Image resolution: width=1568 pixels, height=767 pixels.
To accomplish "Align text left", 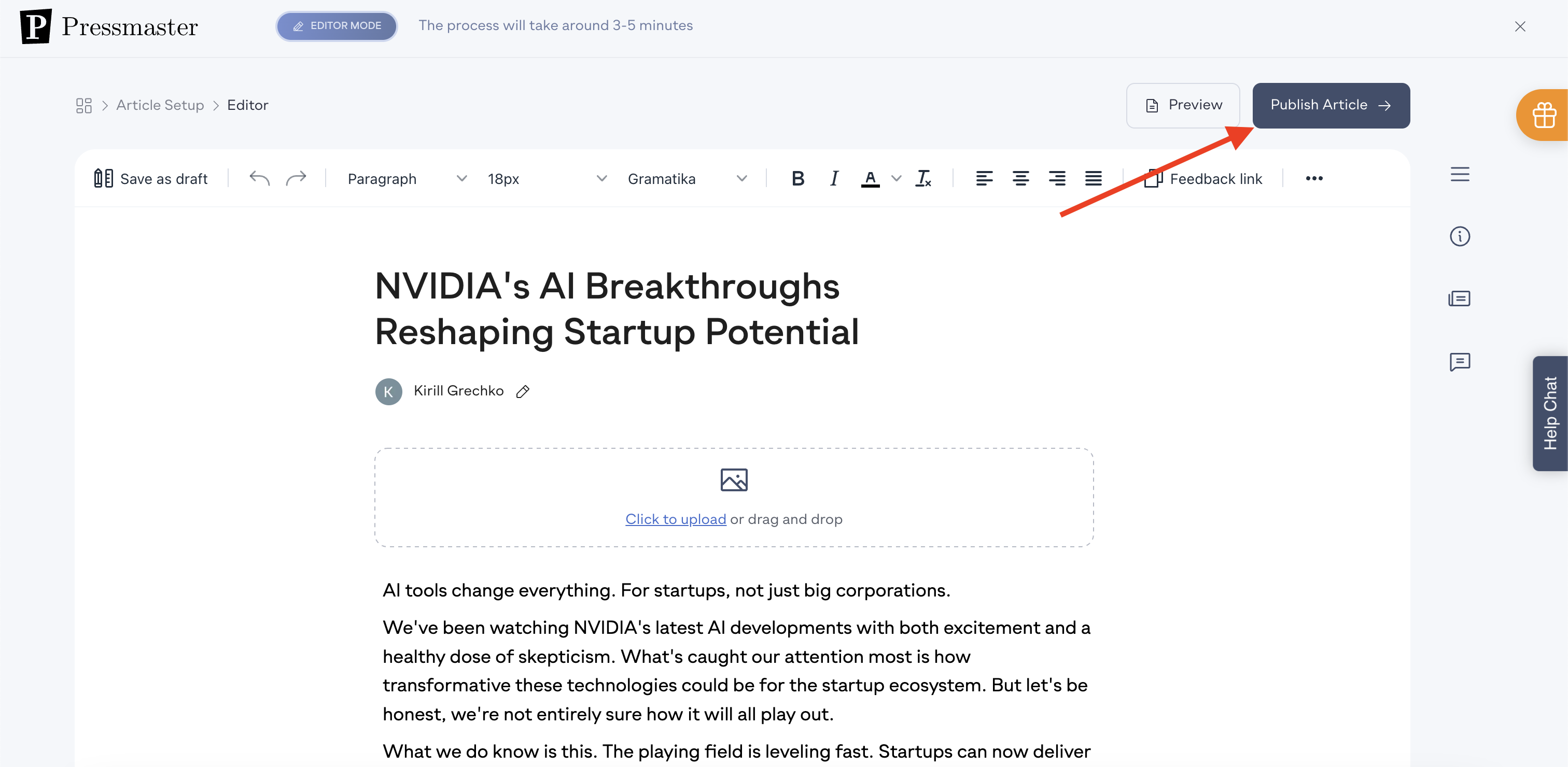I will click(984, 178).
